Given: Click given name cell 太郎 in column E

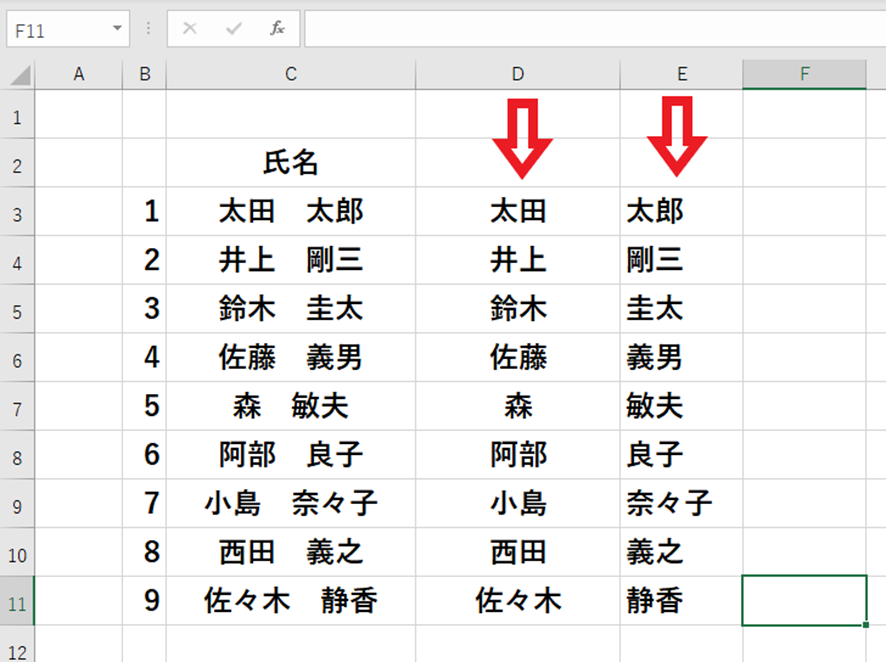Looking at the screenshot, I should (681, 211).
